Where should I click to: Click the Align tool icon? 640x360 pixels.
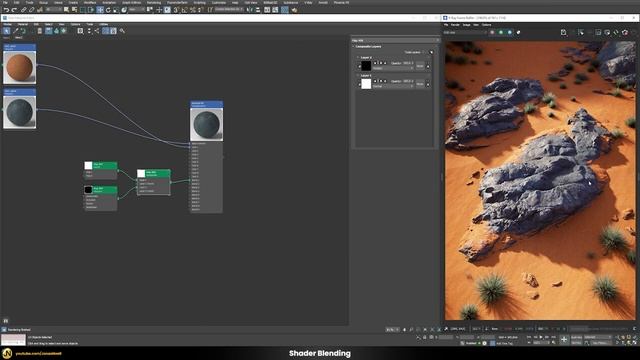click(x=258, y=9)
